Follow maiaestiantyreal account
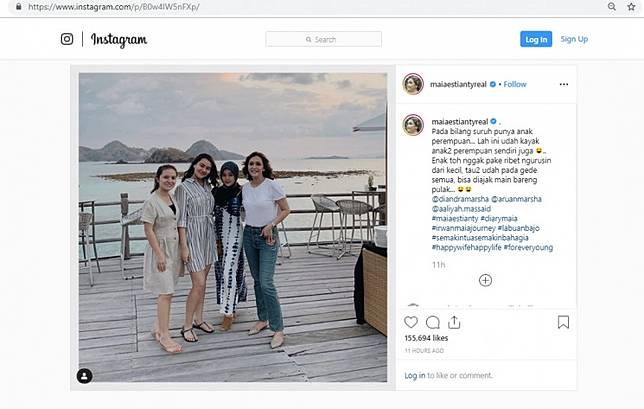 [517, 84]
